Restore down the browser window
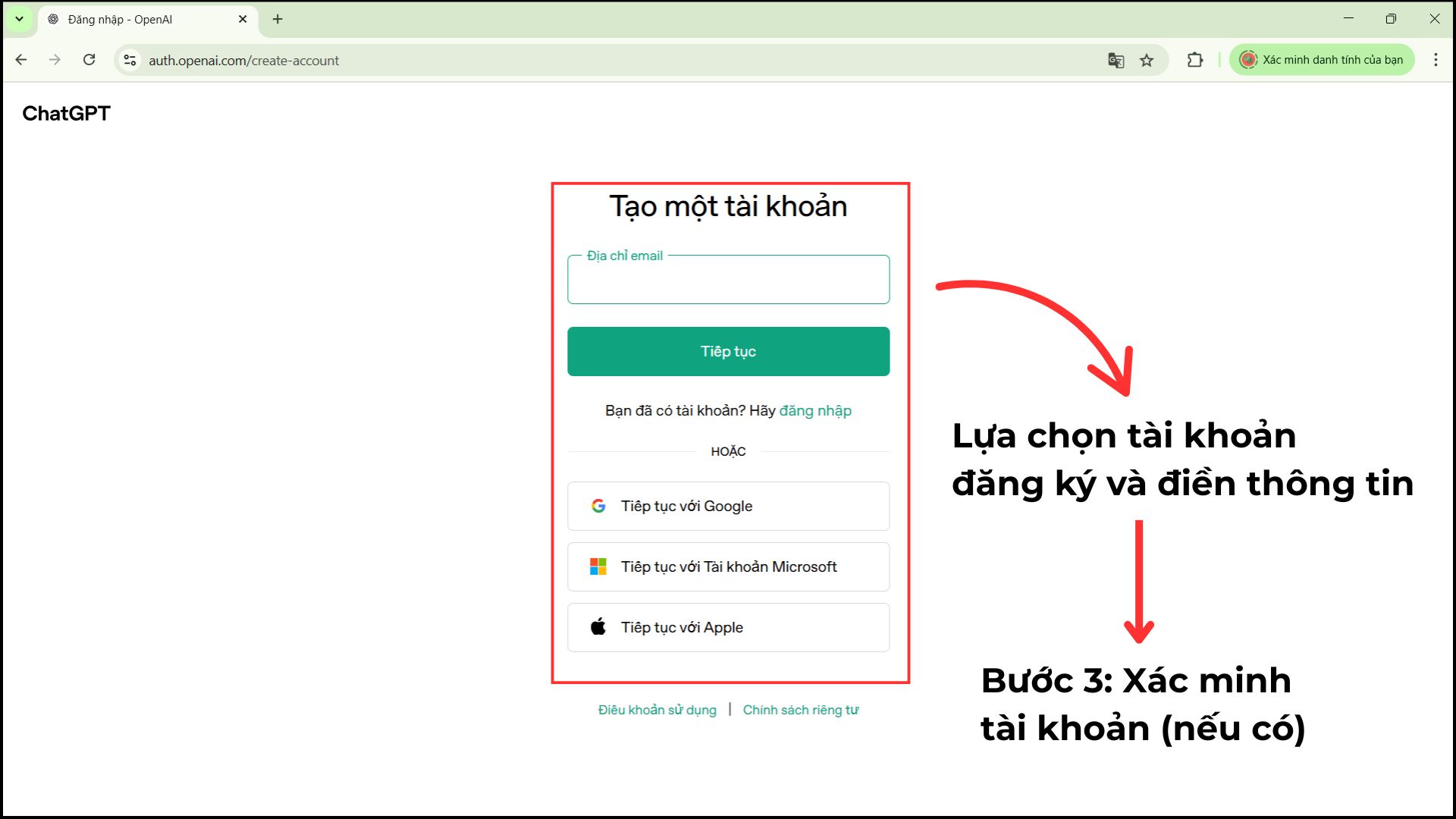The width and height of the screenshot is (1456, 819). [1391, 19]
